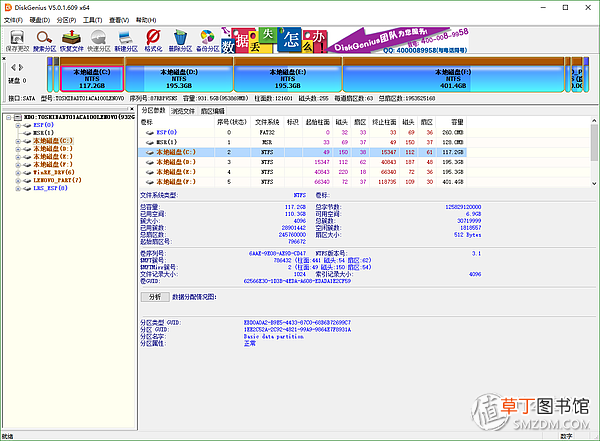
Task: Click the drive icon beside MSR(1) in tree
Action: click(27, 133)
